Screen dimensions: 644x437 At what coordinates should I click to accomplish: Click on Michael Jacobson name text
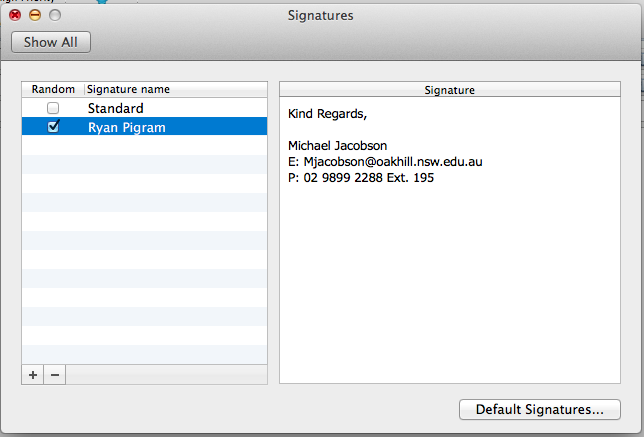click(338, 145)
